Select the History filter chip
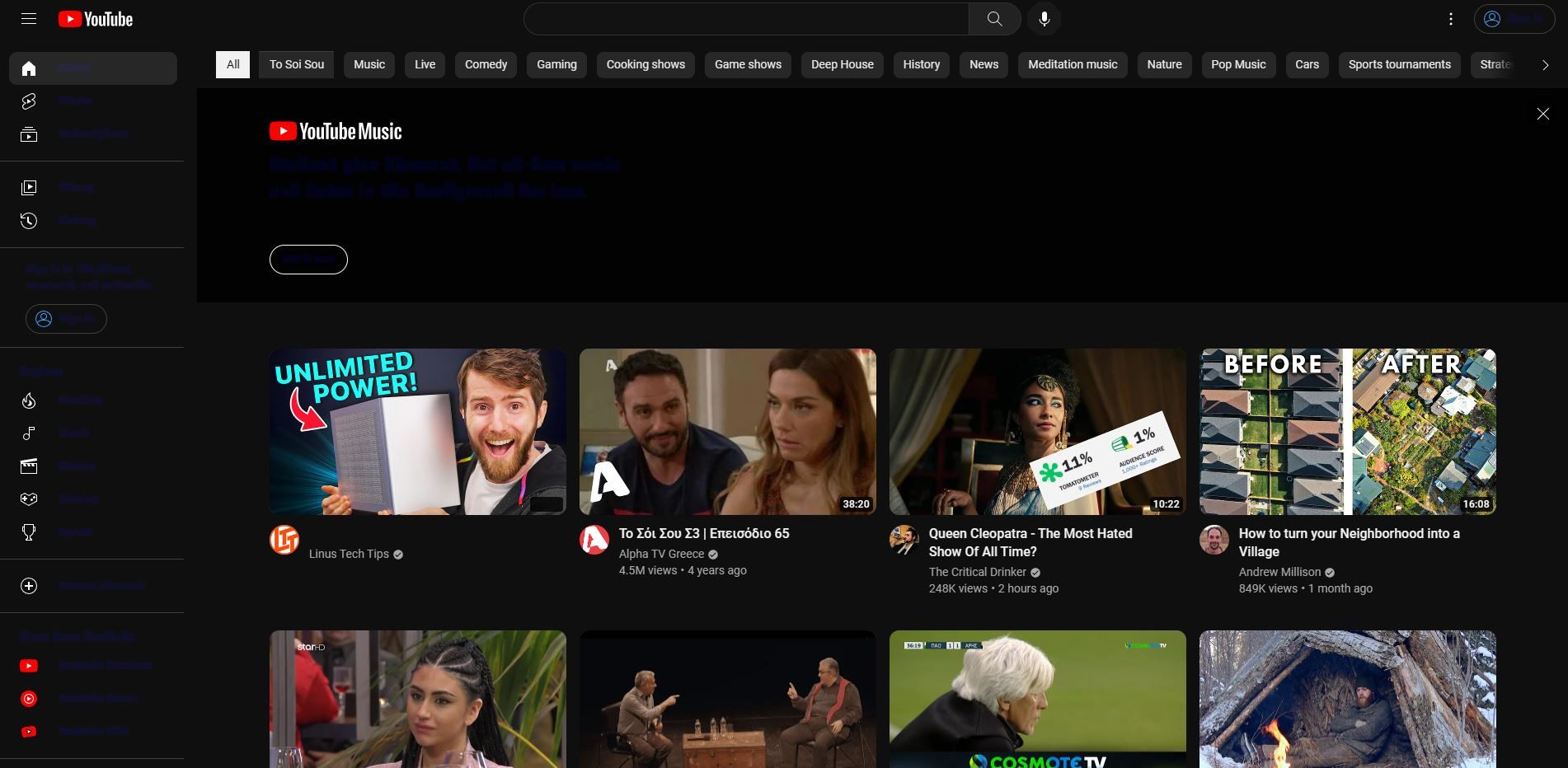Image resolution: width=1568 pixels, height=768 pixels. [x=922, y=65]
